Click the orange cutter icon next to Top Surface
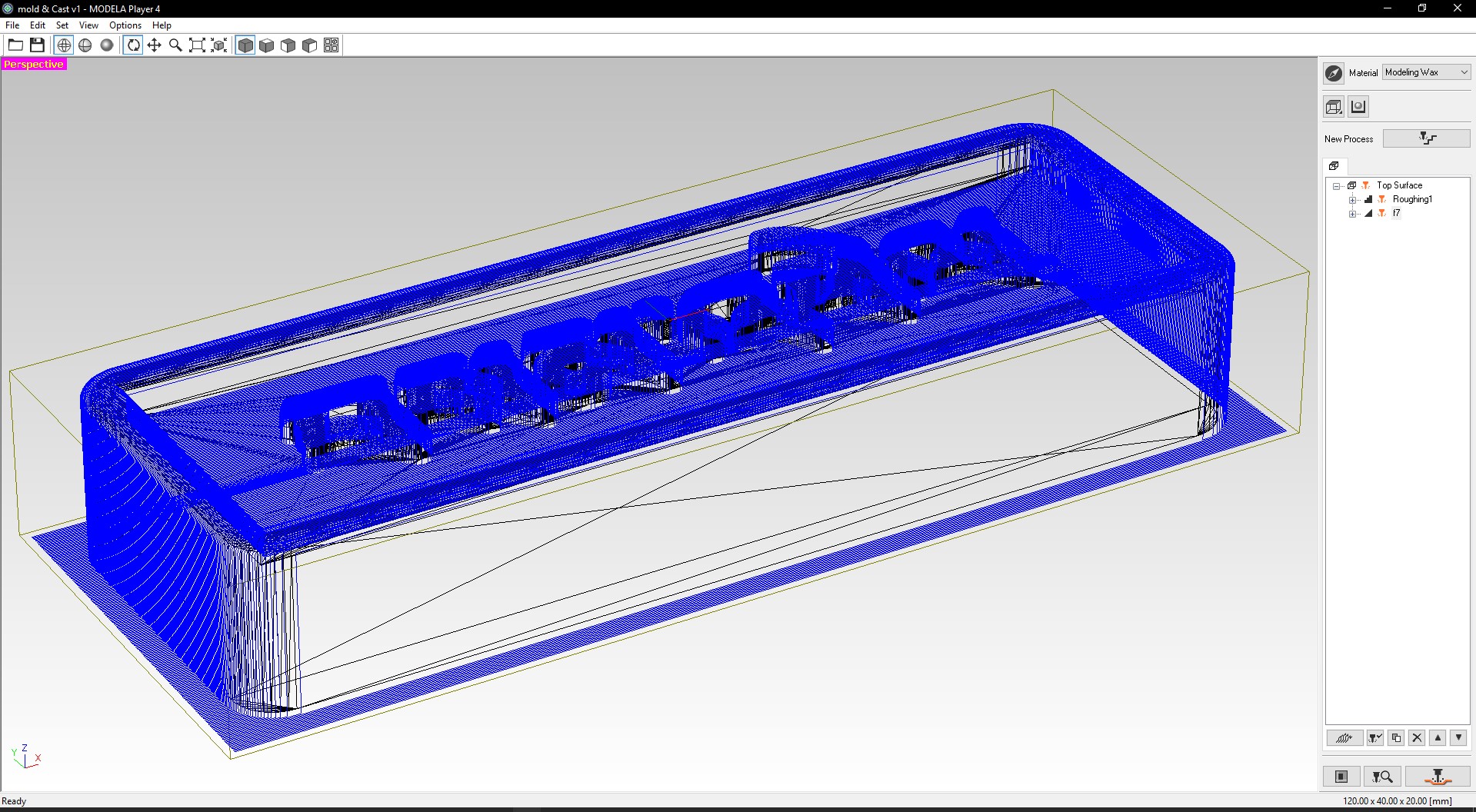This screenshot has height=812, width=1476. coord(1366,185)
